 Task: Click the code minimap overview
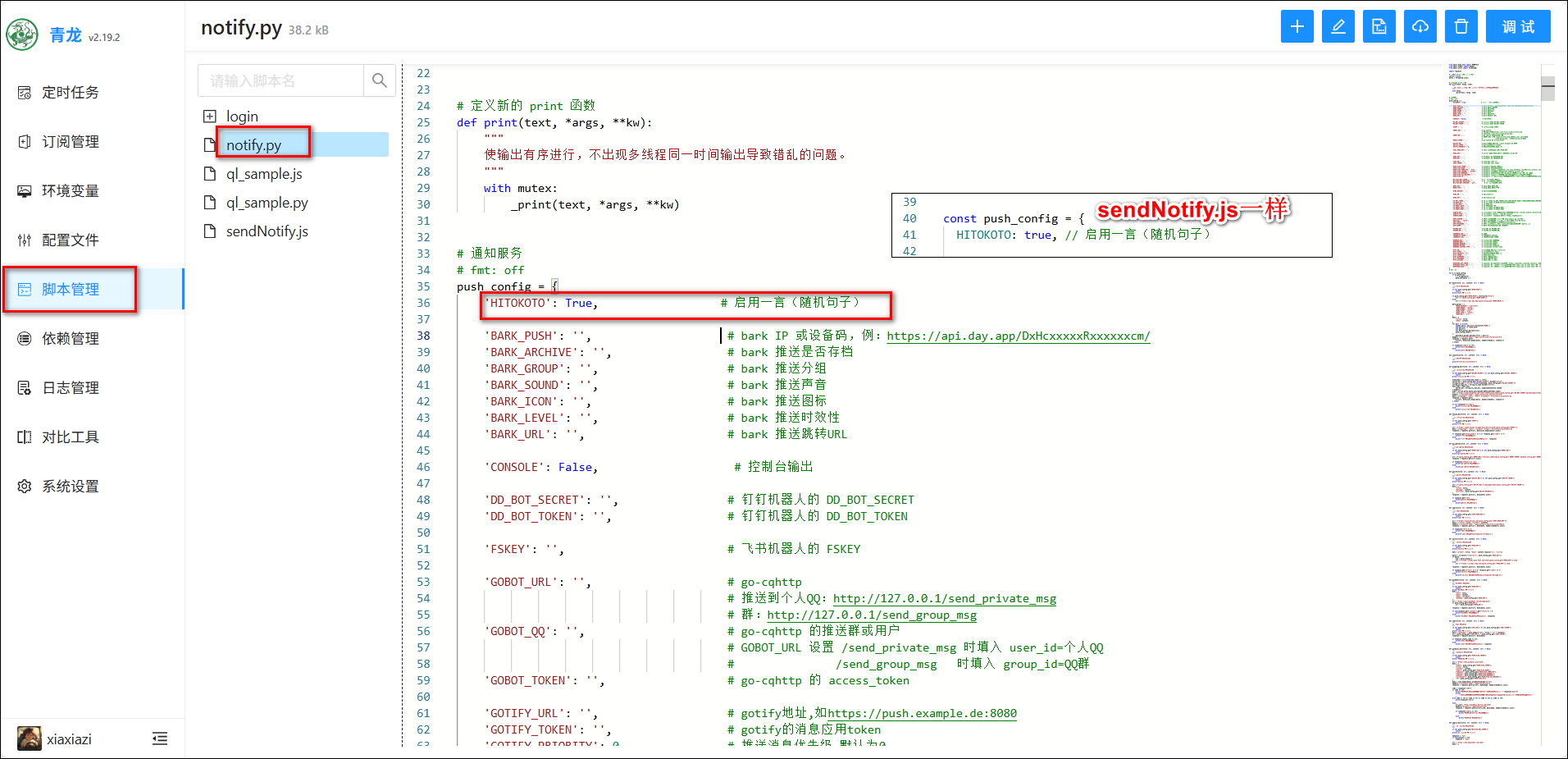1493,328
